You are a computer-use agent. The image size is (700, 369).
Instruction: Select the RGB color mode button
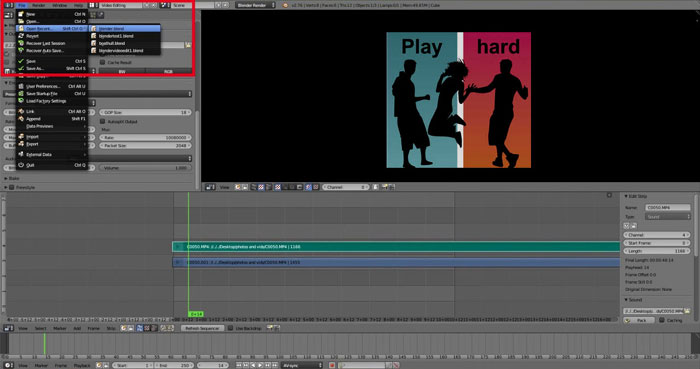tap(168, 71)
